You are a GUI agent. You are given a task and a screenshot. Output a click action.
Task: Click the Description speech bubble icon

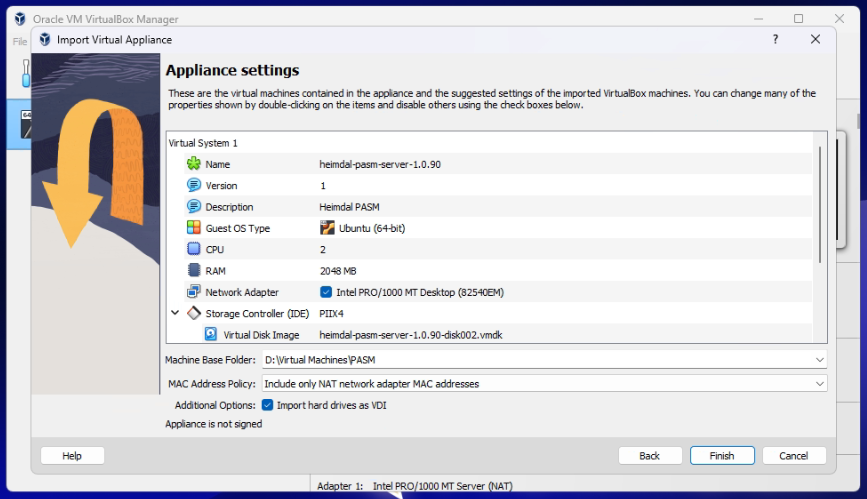coord(194,206)
